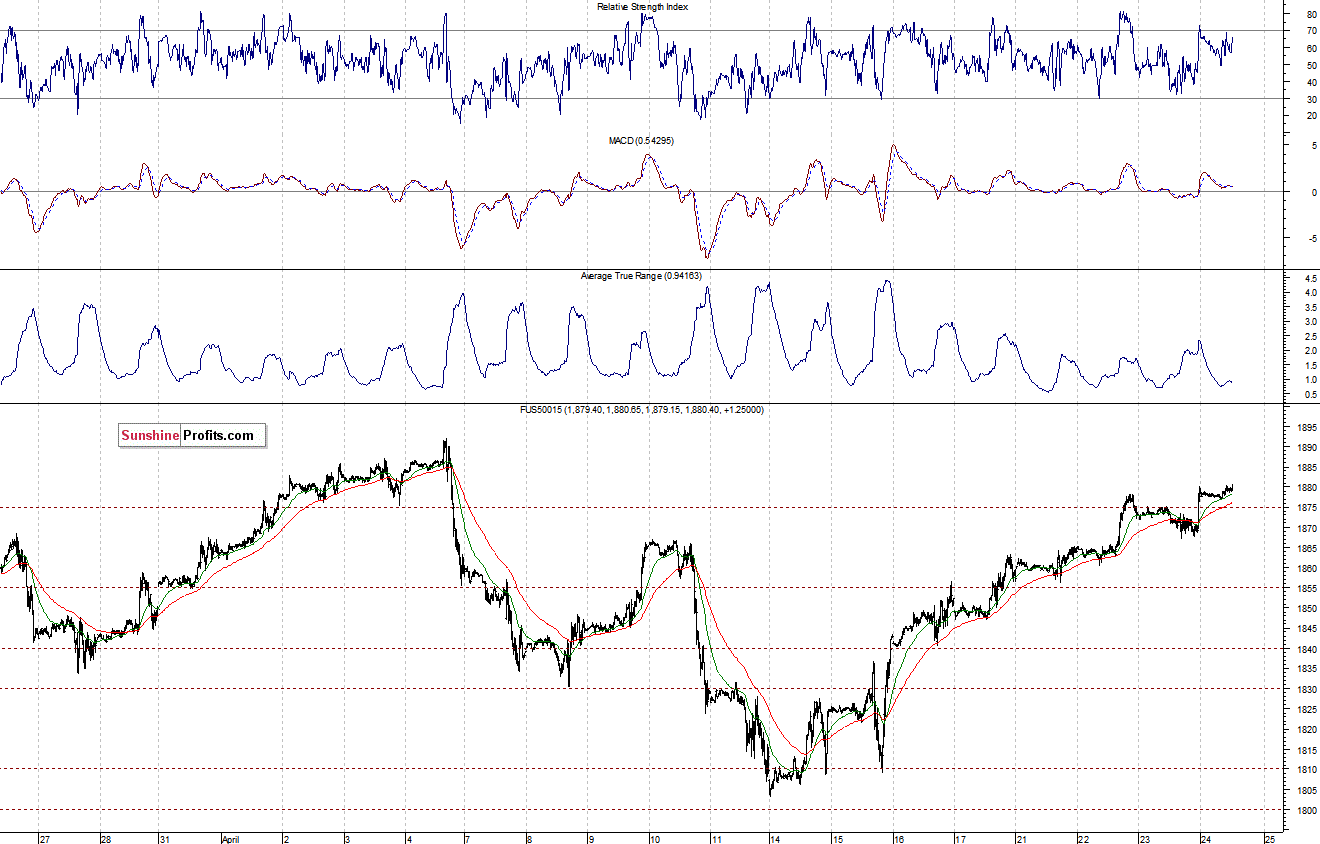Click the 1875 price axis label

(1308, 508)
